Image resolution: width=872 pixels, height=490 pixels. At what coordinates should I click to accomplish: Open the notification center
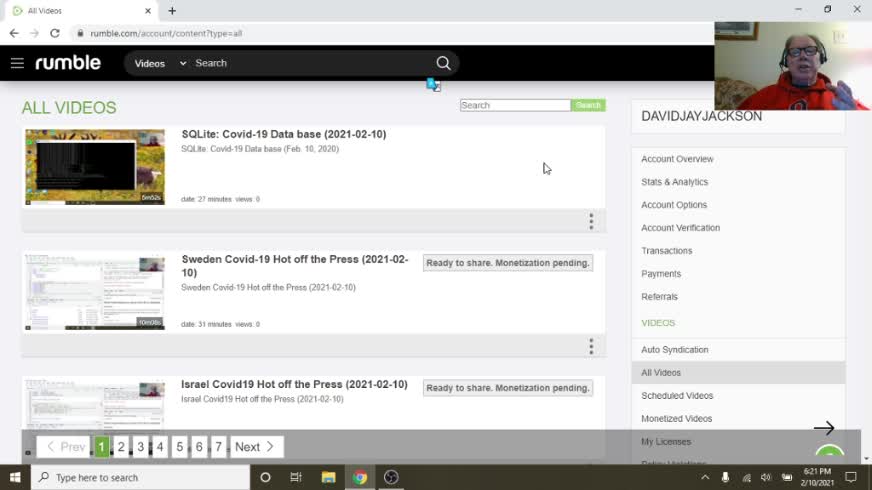click(x=851, y=477)
